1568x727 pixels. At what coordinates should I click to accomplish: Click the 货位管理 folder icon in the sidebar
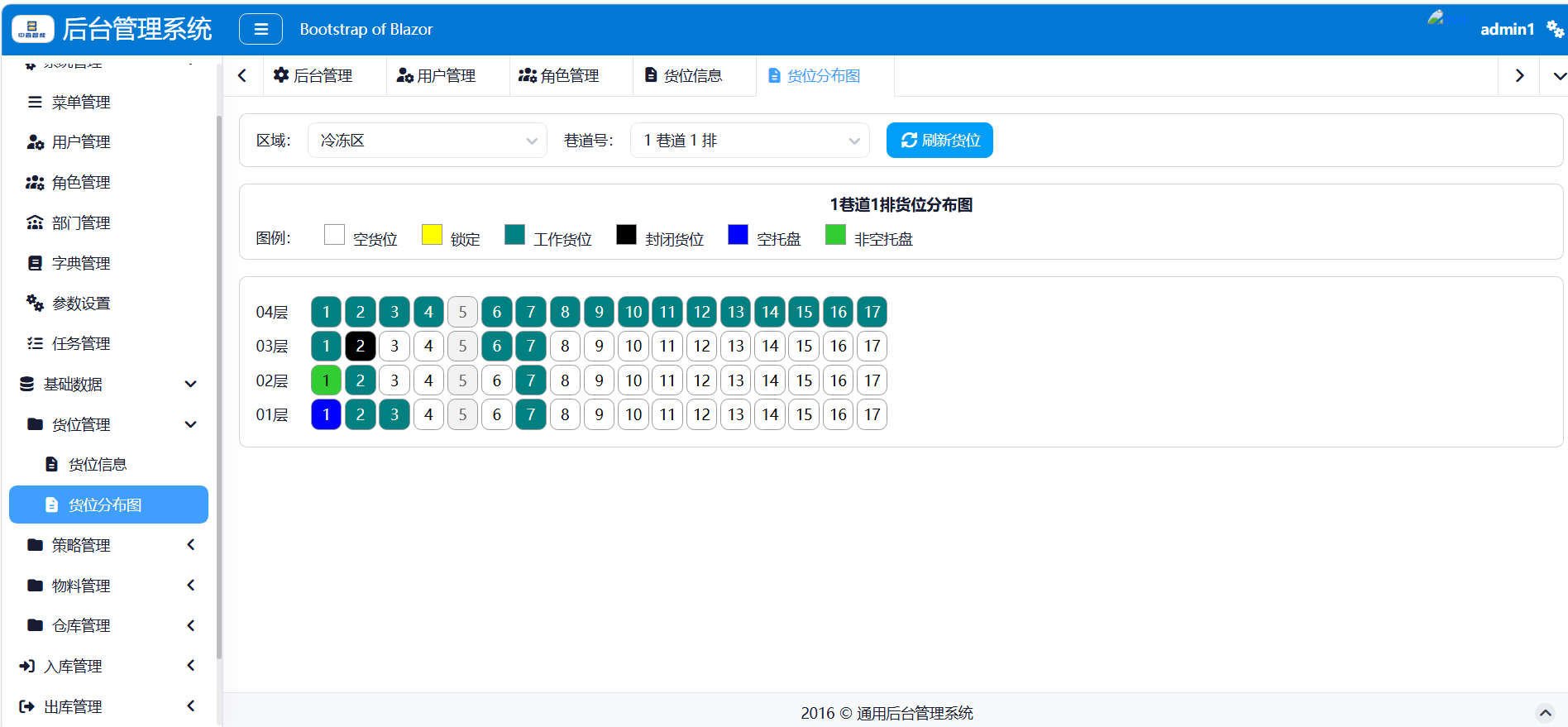click(x=35, y=424)
